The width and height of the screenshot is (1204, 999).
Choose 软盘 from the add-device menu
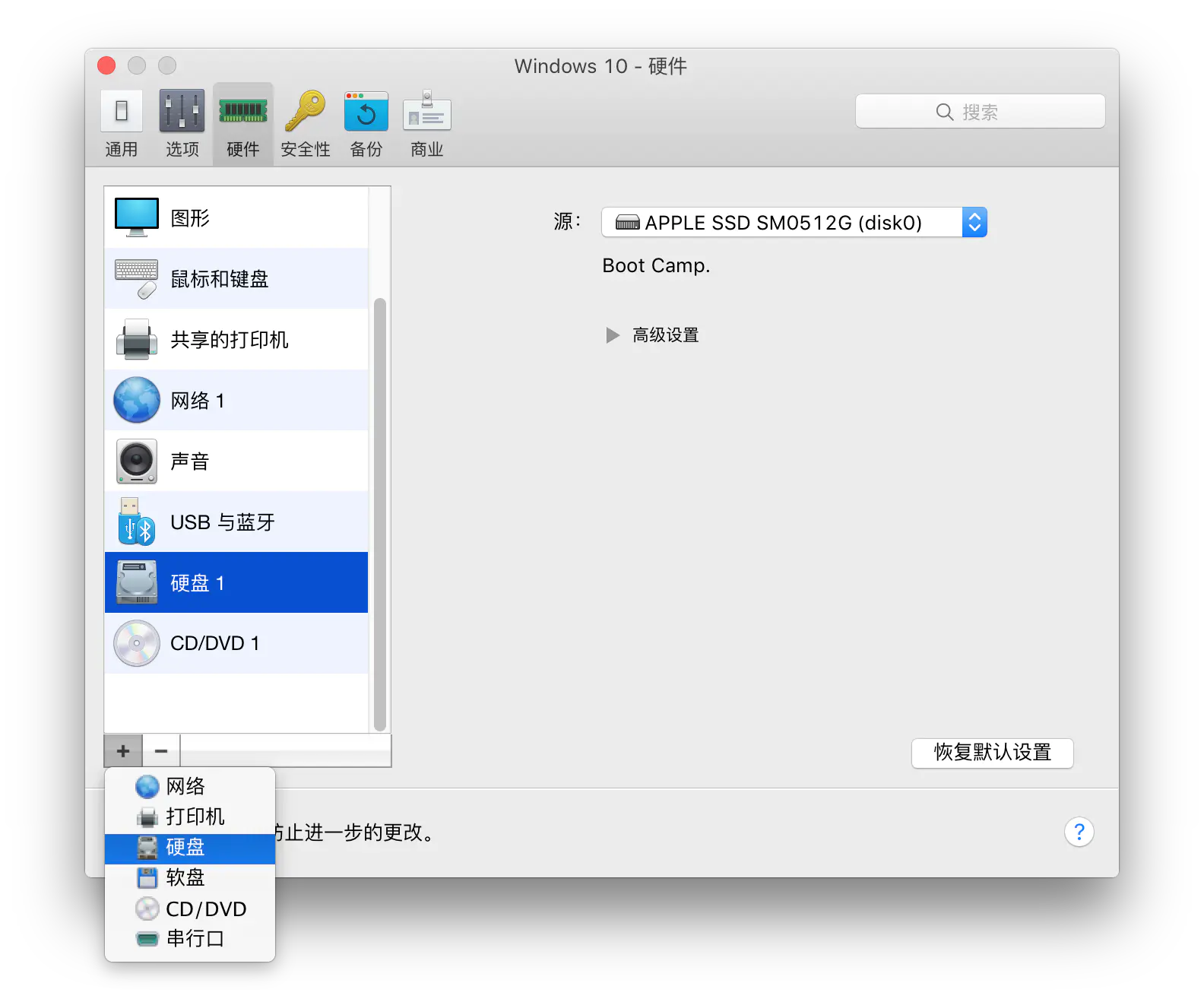(x=190, y=878)
